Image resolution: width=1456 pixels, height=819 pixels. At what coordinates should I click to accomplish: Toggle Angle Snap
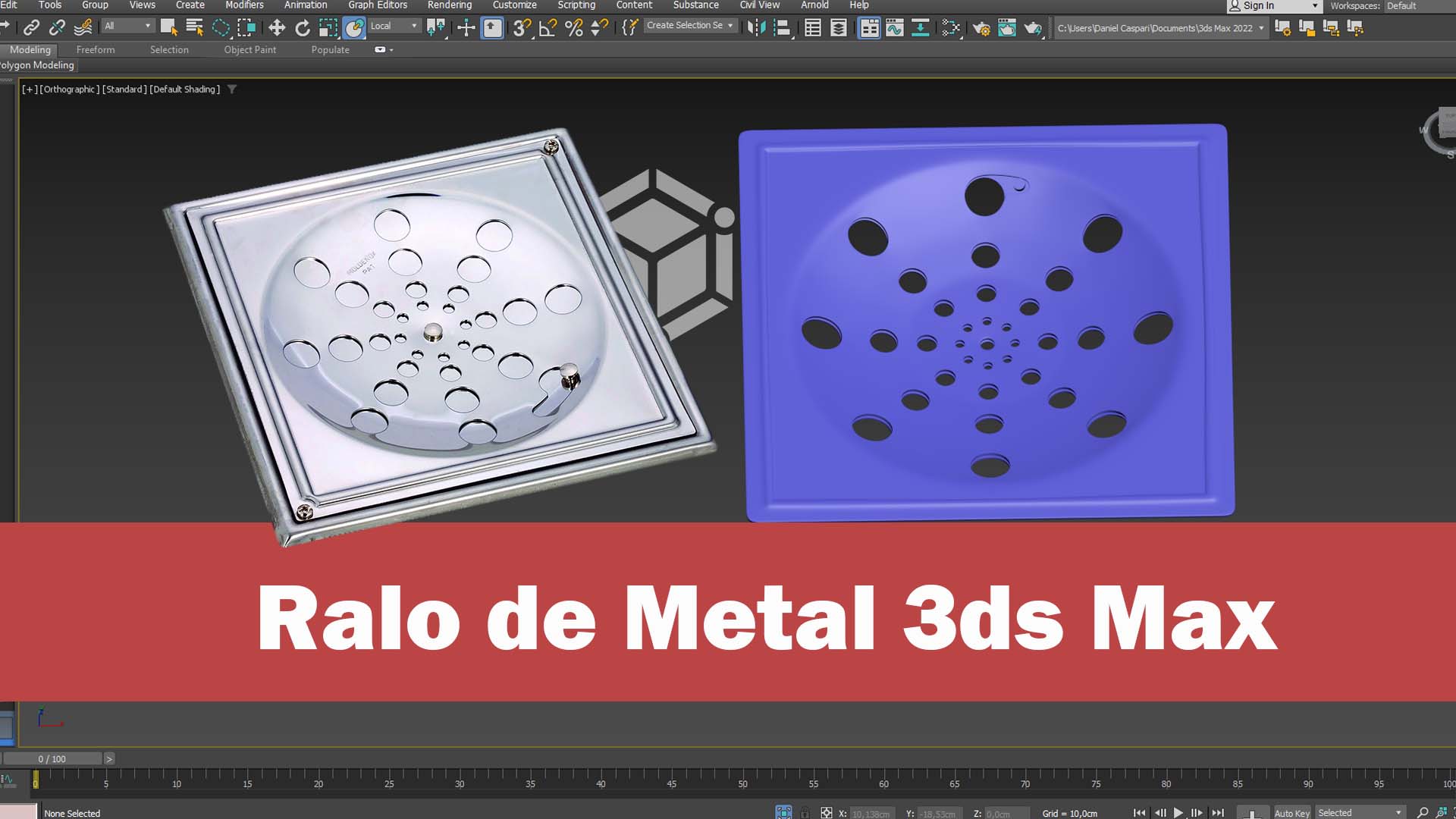[548, 28]
